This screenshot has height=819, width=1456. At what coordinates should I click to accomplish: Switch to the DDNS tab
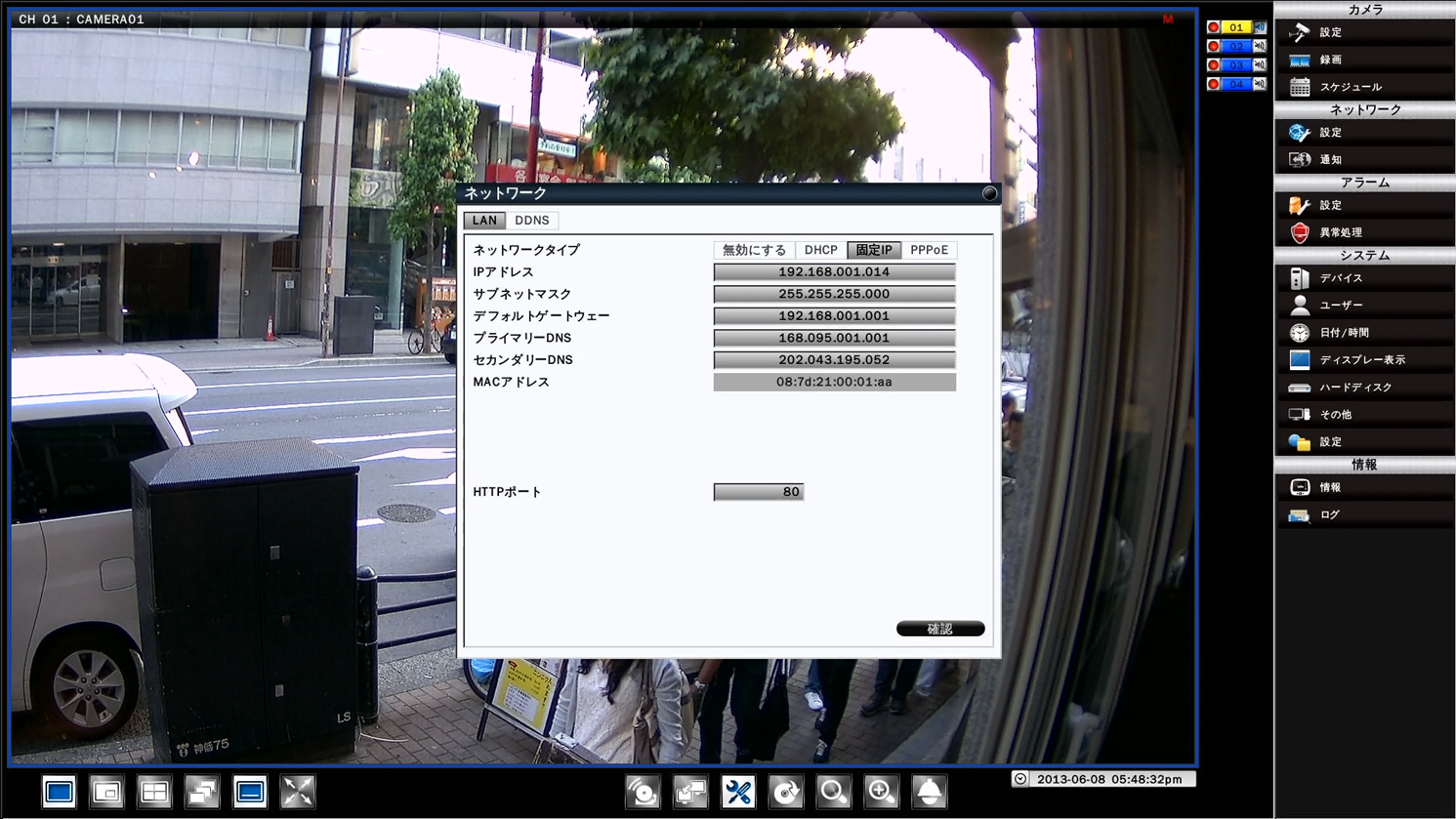click(x=532, y=220)
